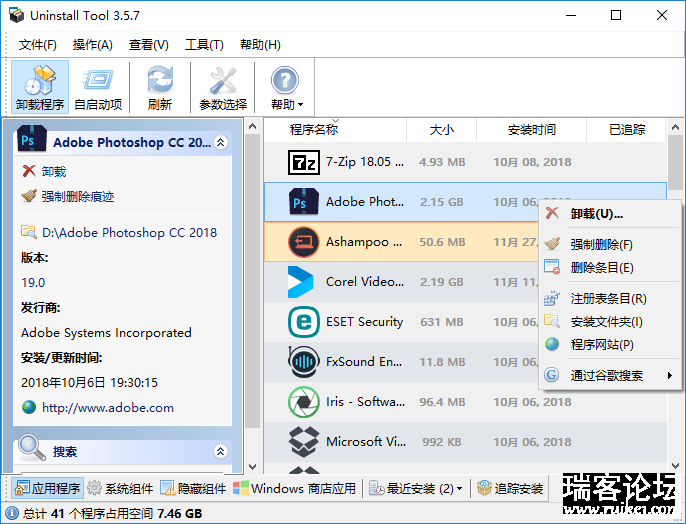This screenshot has width=686, height=524.
Task: Click sidebar scrollbar down arrow
Action: coord(252,467)
